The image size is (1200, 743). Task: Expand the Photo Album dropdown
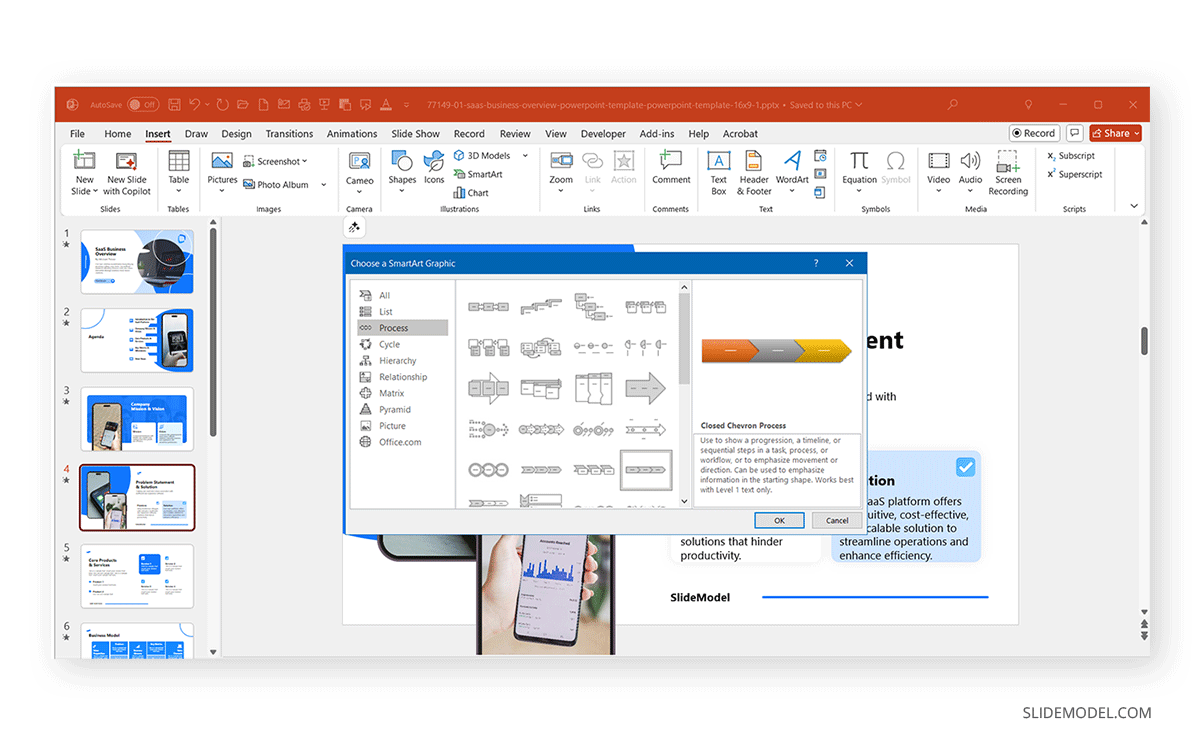[x=322, y=184]
